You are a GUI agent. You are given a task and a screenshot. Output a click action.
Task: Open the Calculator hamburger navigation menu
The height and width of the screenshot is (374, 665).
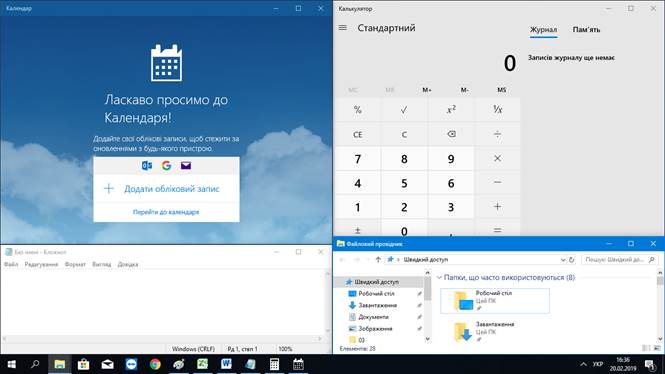click(343, 28)
